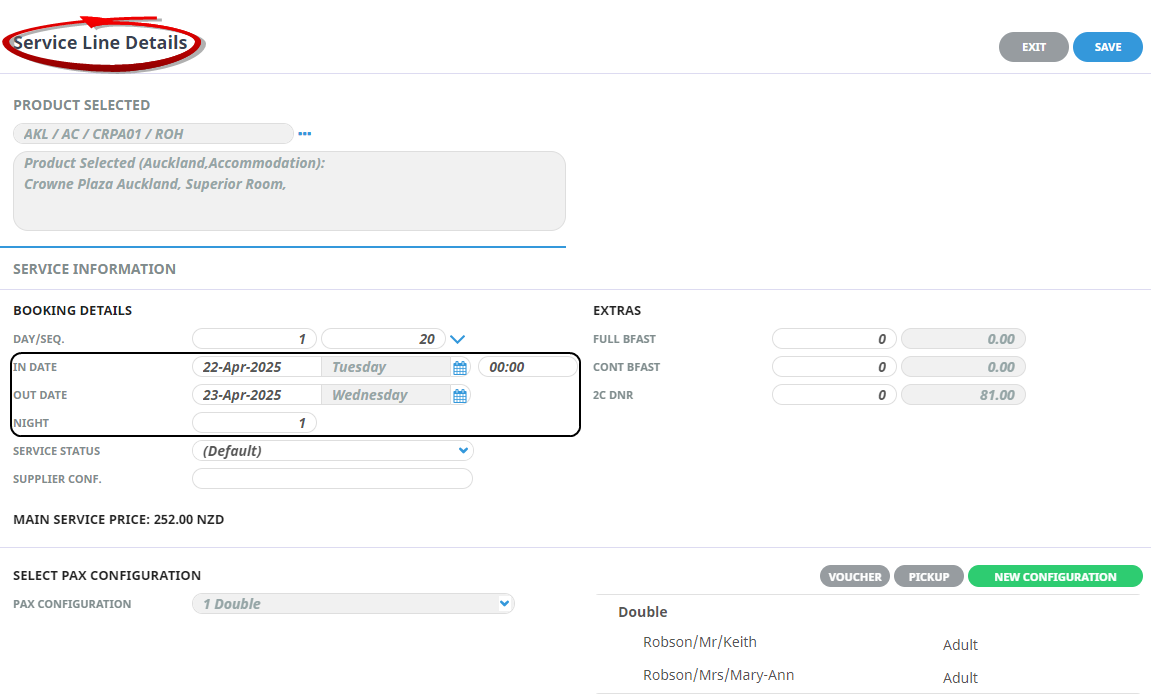Edit the Cont Bfast quantity field
The width and height of the screenshot is (1151, 699).
(x=834, y=367)
